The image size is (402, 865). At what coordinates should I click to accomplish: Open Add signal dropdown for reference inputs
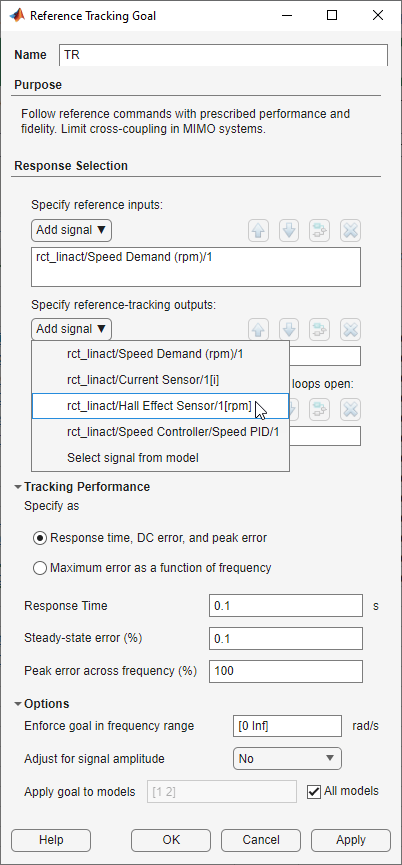(x=71, y=231)
